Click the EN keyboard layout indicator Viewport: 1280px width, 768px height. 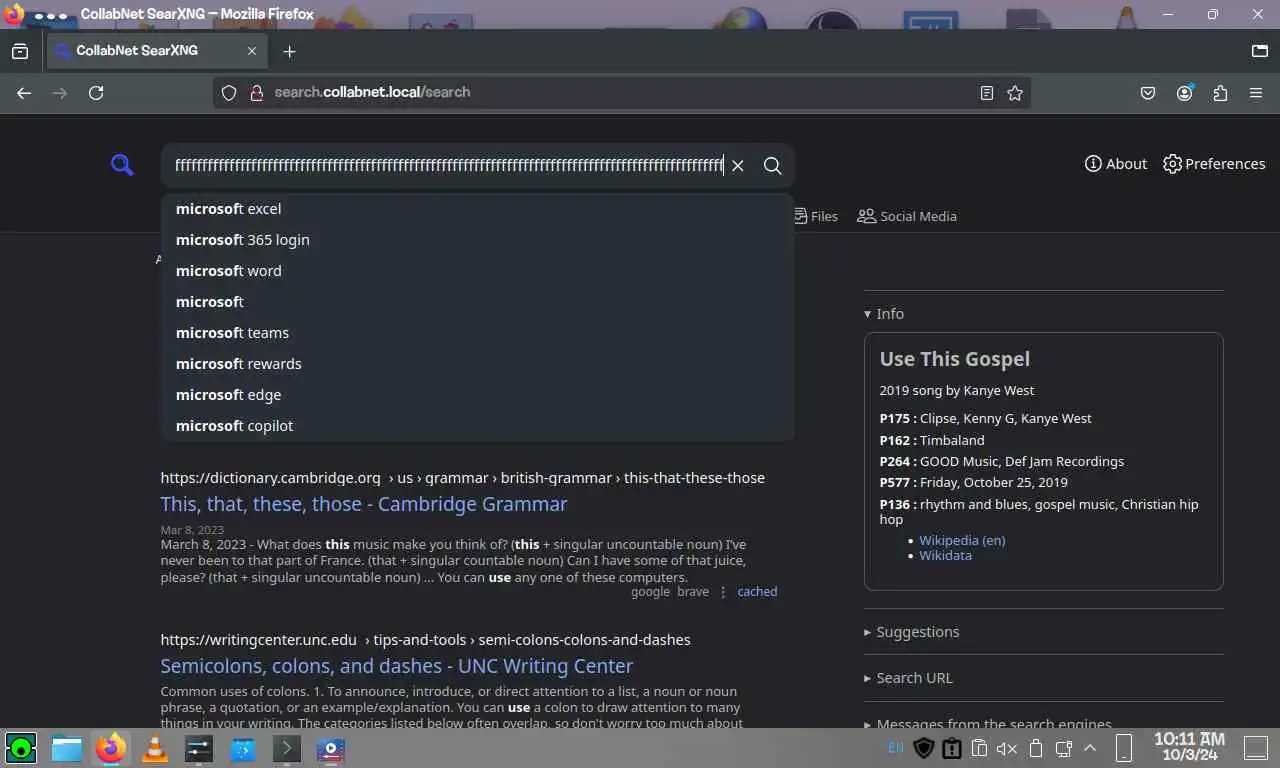pos(895,747)
